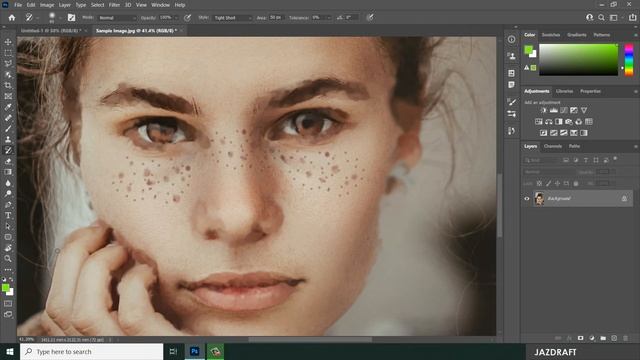Screen dimensions: 640x360
Task: Open the search icon at top right
Action: (601, 18)
